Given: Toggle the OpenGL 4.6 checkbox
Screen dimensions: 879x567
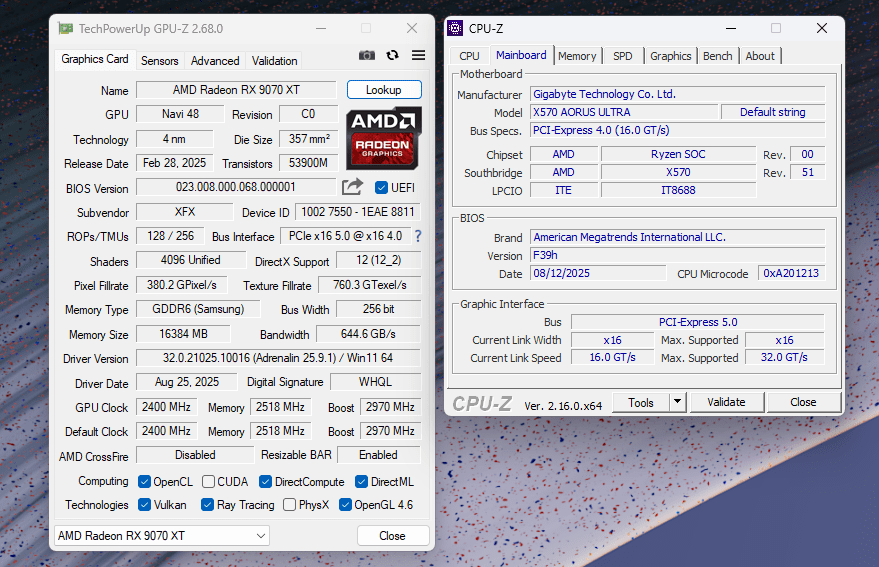Looking at the screenshot, I should click(x=345, y=505).
